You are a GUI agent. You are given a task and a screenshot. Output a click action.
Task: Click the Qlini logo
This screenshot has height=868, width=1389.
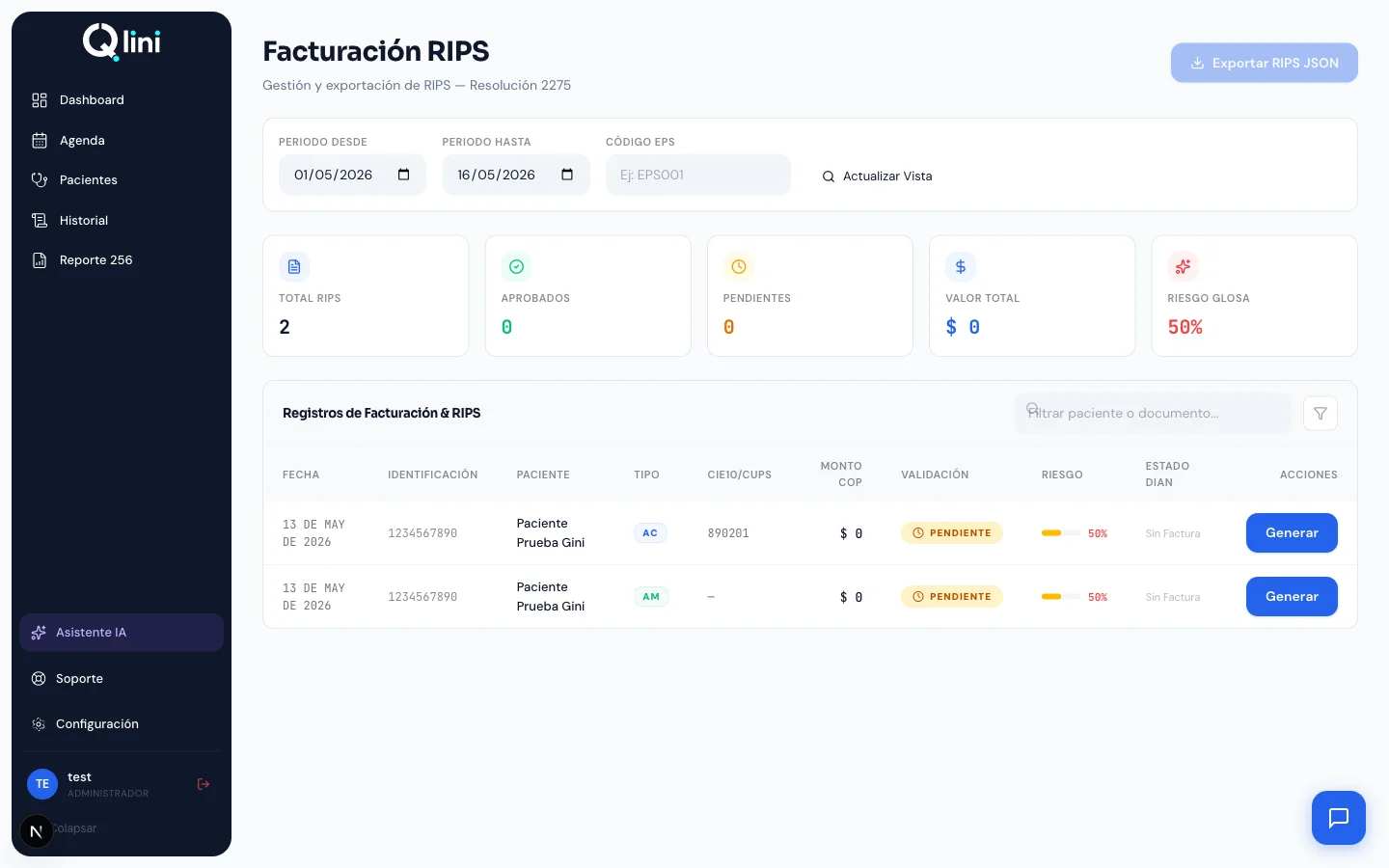point(122,42)
